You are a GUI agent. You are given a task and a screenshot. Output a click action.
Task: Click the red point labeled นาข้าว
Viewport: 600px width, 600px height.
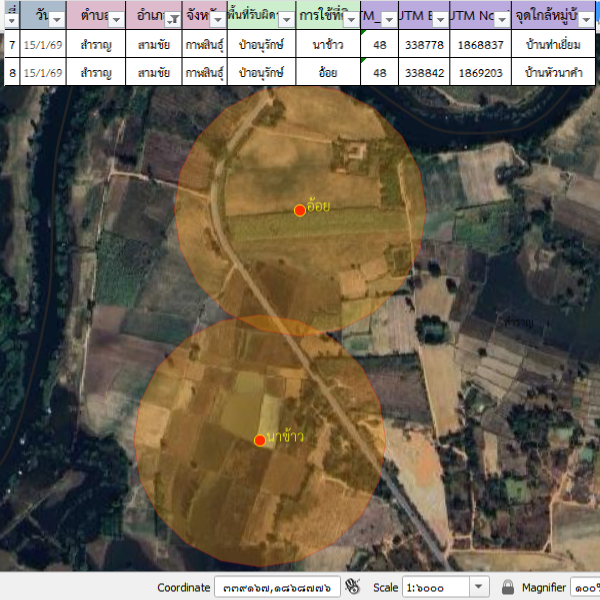(x=260, y=440)
